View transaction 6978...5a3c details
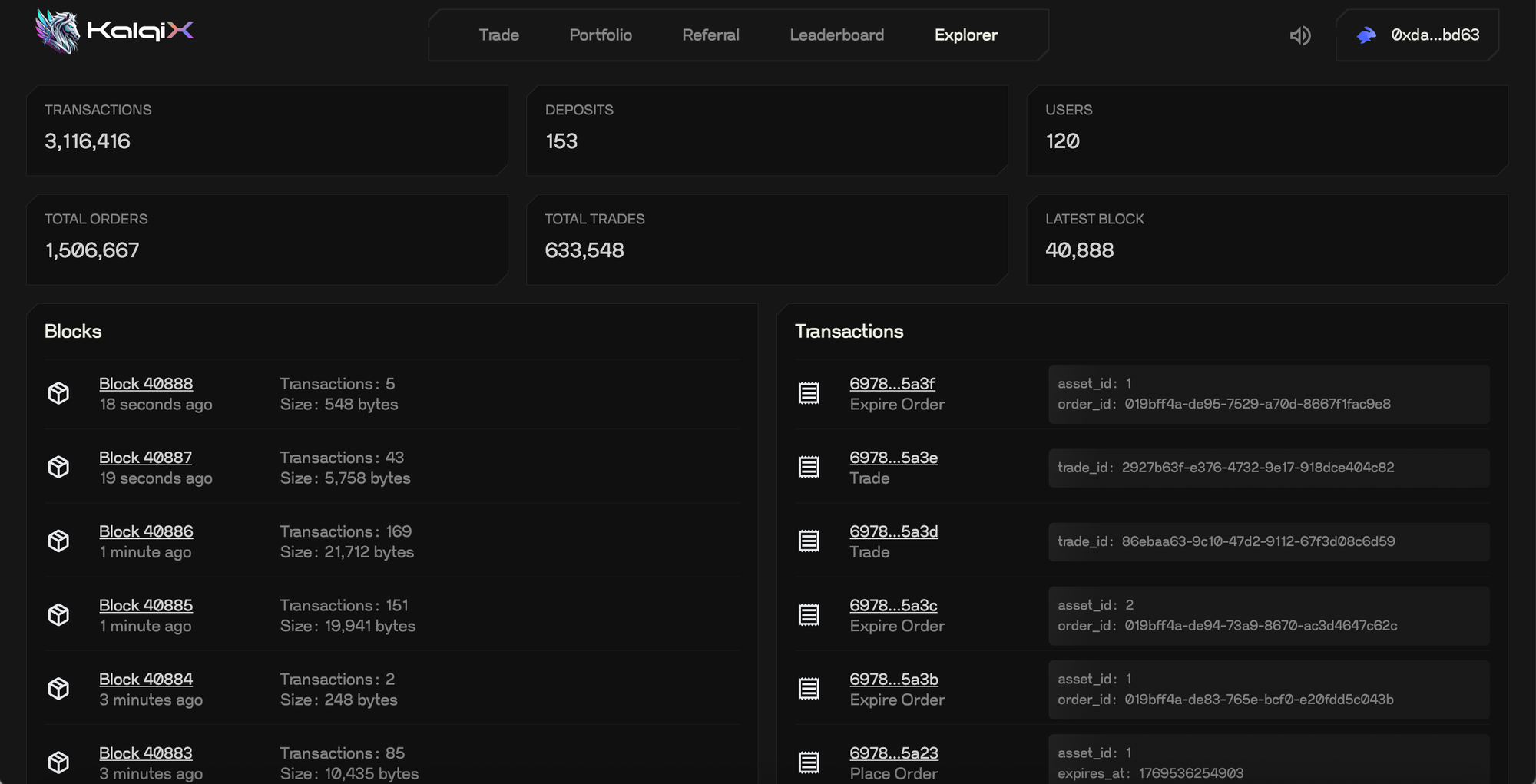The image size is (1536, 784). (892, 605)
